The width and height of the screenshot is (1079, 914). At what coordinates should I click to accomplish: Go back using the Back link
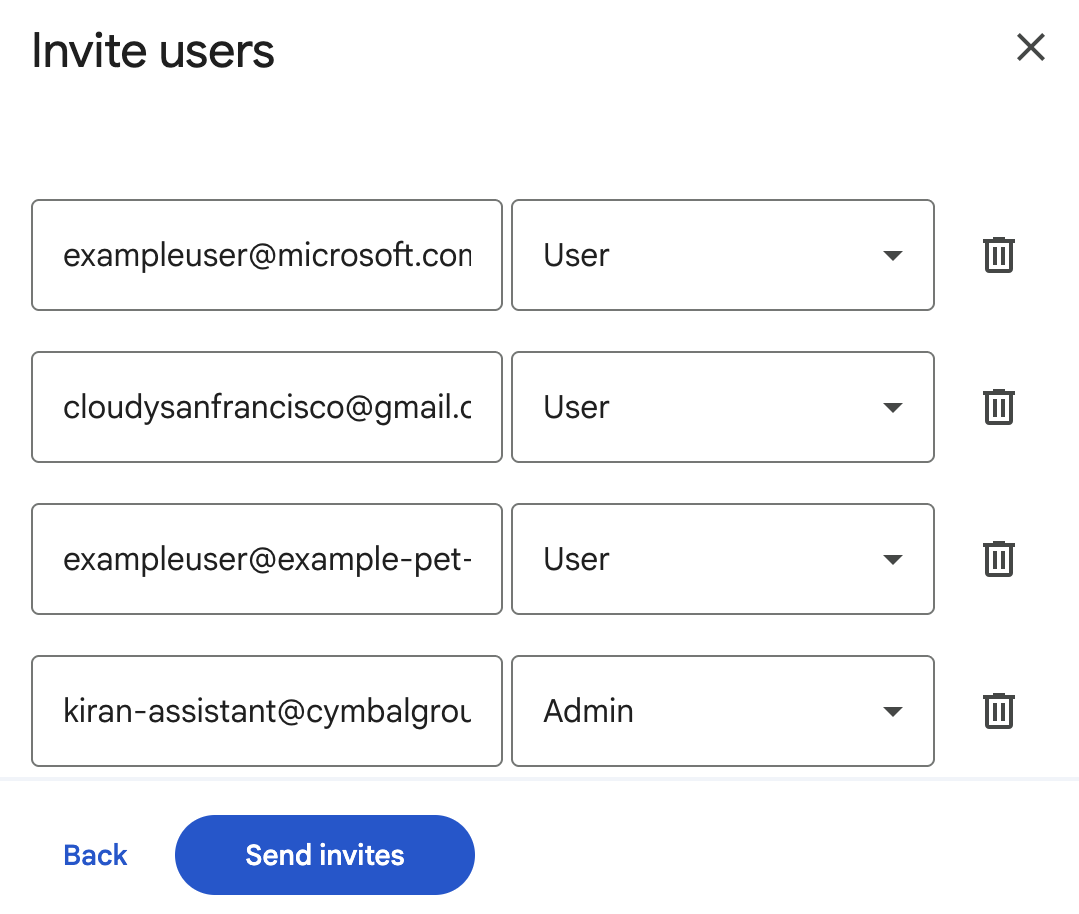point(95,855)
